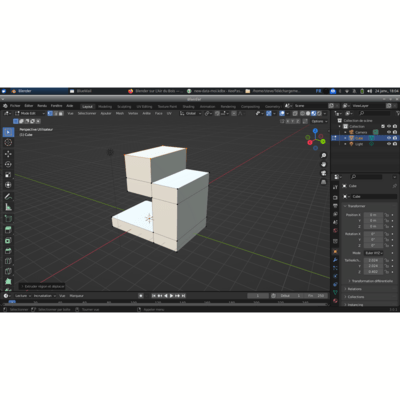Open the Mode Edit dropdown
Image resolution: width=400 pixels, height=400 pixels.
tap(30, 113)
